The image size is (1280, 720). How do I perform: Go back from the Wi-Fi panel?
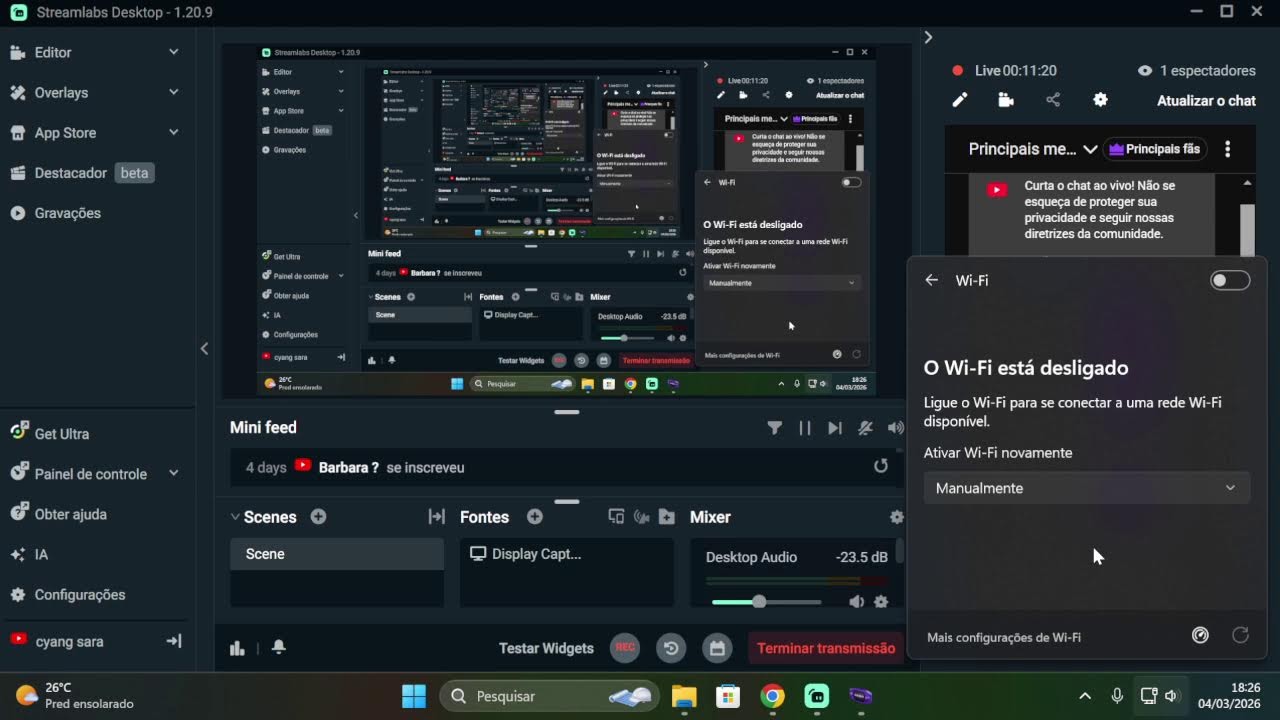[x=932, y=281]
